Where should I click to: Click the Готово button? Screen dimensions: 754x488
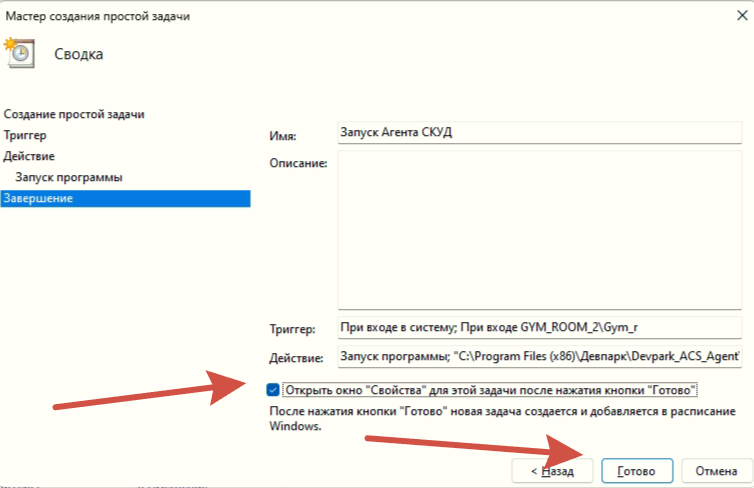637,471
